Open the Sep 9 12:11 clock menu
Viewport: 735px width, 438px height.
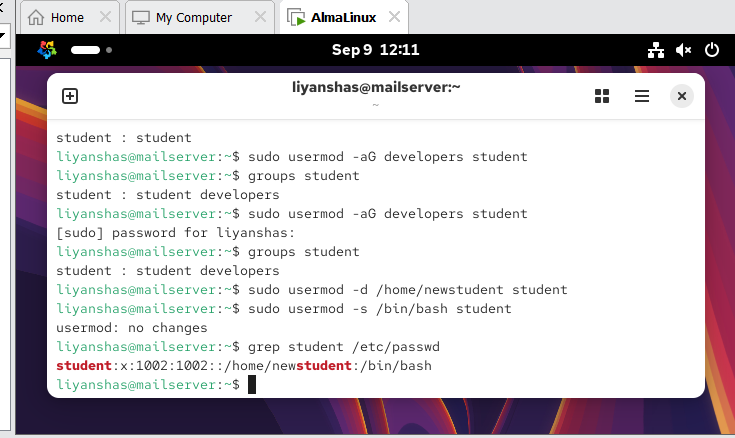point(375,50)
